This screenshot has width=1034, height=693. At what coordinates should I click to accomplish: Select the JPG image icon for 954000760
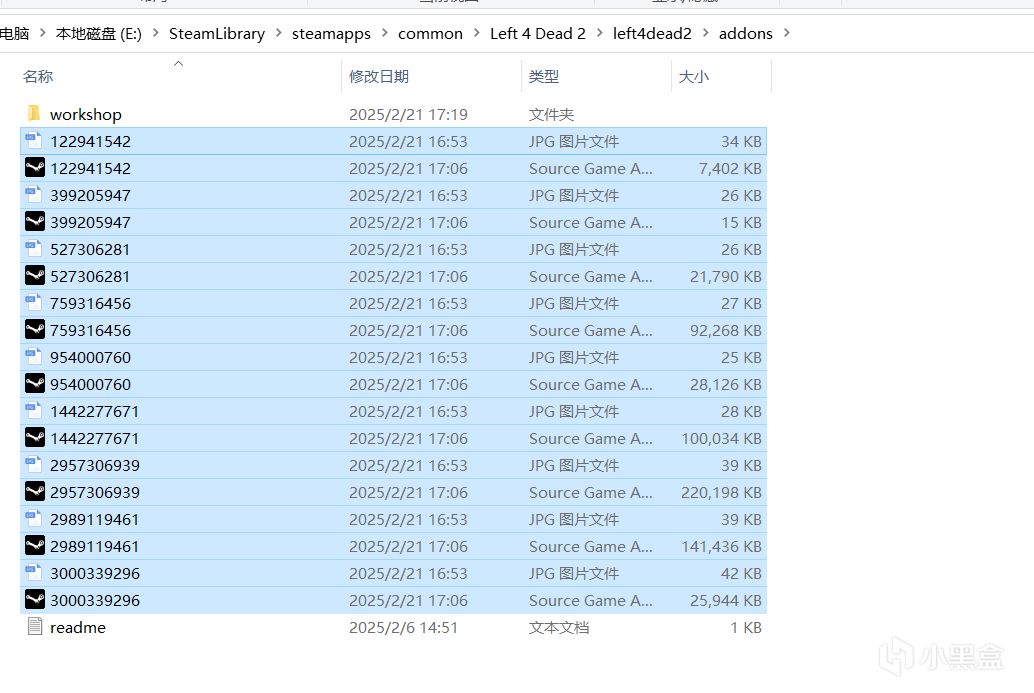click(34, 357)
